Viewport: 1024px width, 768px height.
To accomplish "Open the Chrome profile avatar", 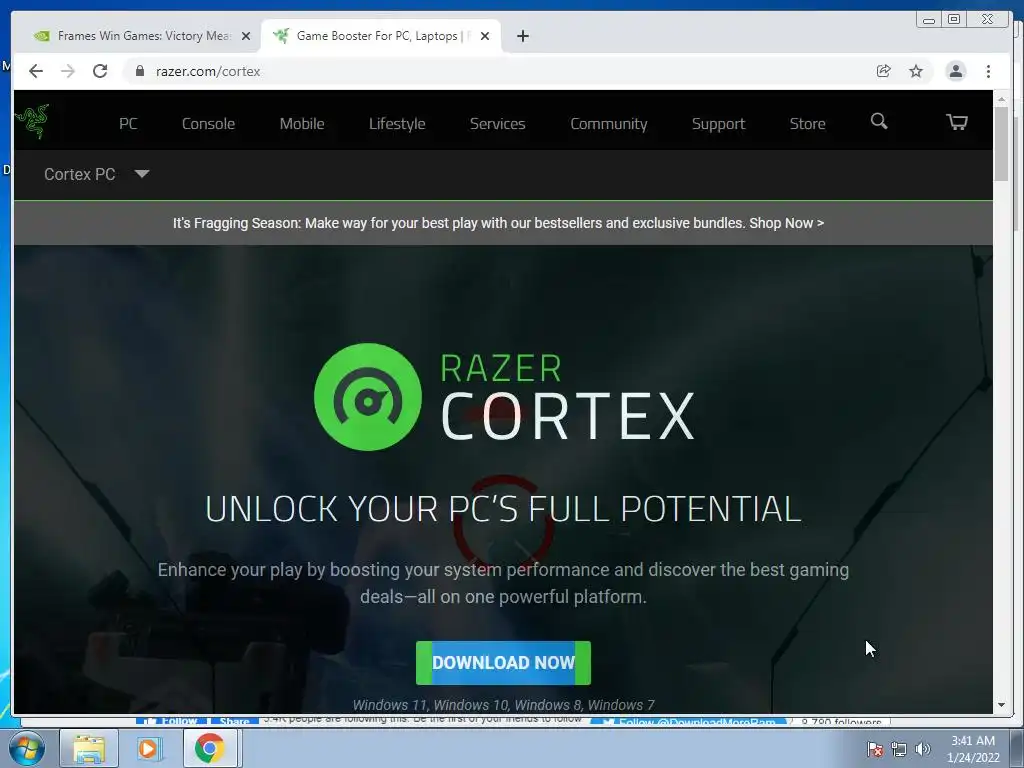I will (955, 71).
